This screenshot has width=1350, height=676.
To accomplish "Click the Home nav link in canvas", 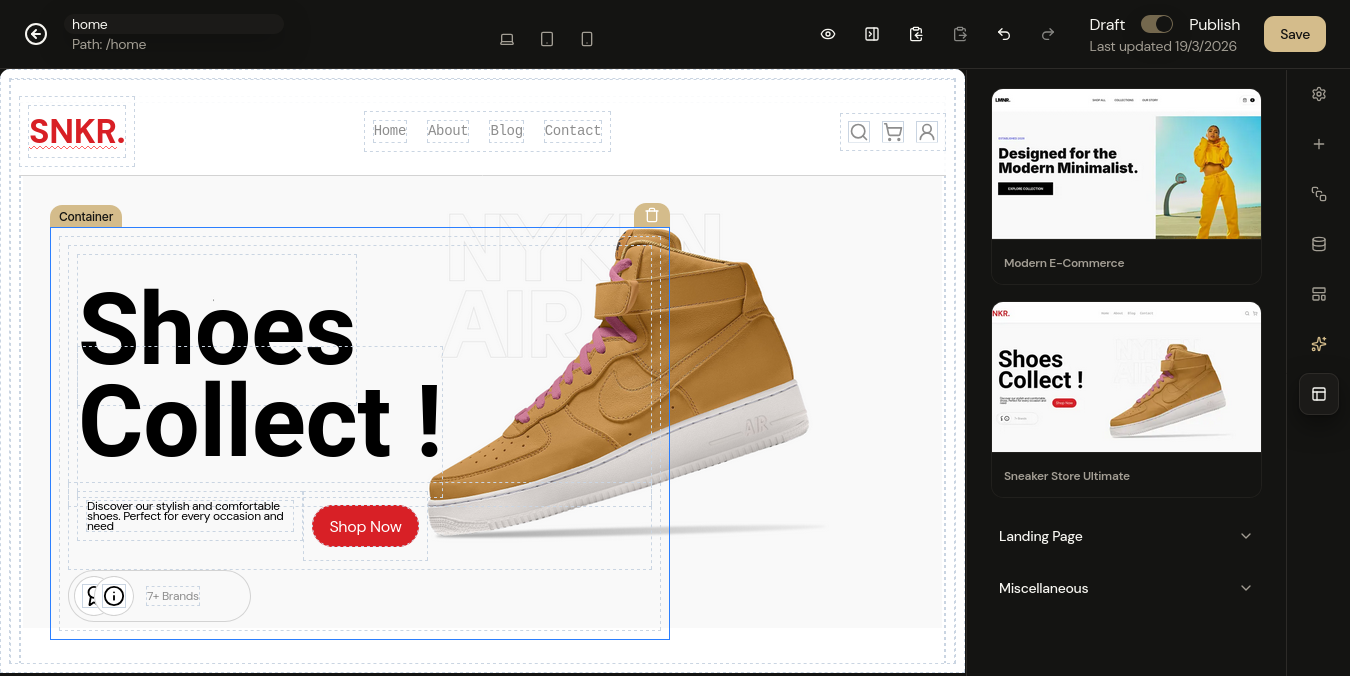I will [390, 131].
